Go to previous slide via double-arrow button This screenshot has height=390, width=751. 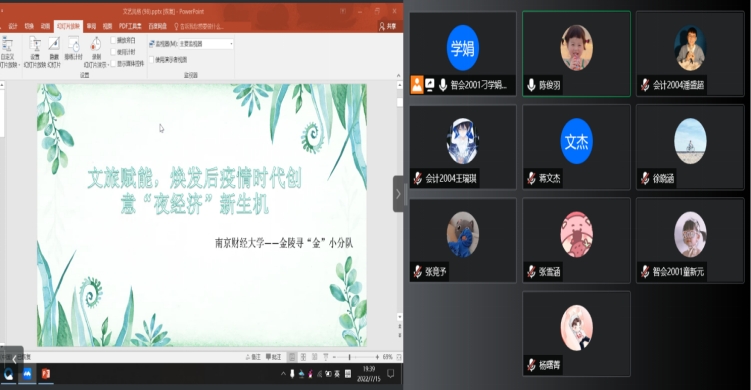click(x=399, y=326)
